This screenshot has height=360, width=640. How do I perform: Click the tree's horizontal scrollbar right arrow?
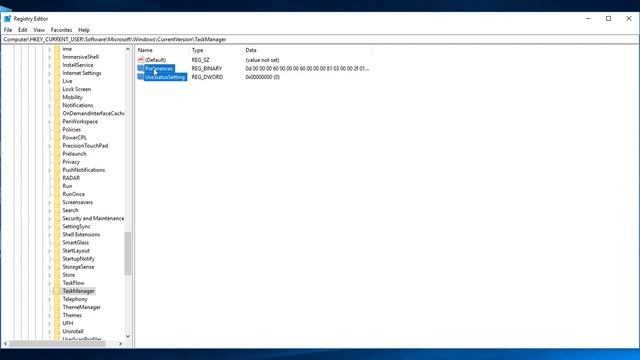pos(120,344)
